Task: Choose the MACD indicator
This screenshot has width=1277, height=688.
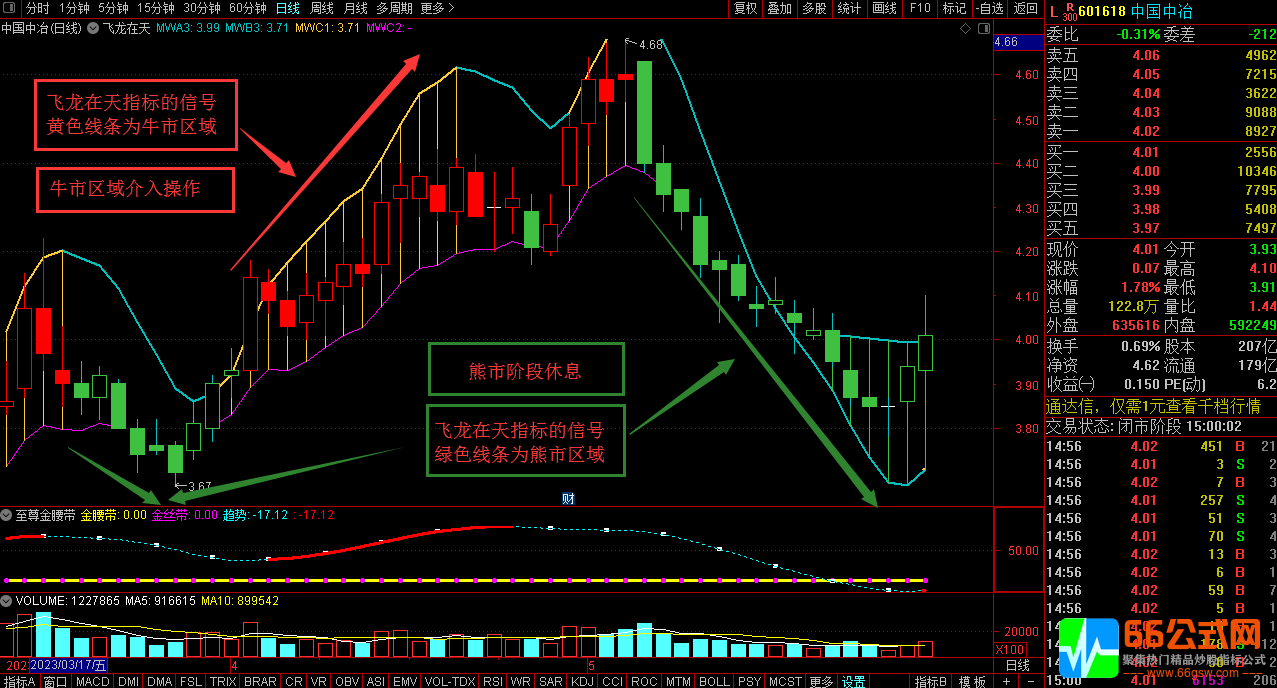Action: click(x=92, y=681)
